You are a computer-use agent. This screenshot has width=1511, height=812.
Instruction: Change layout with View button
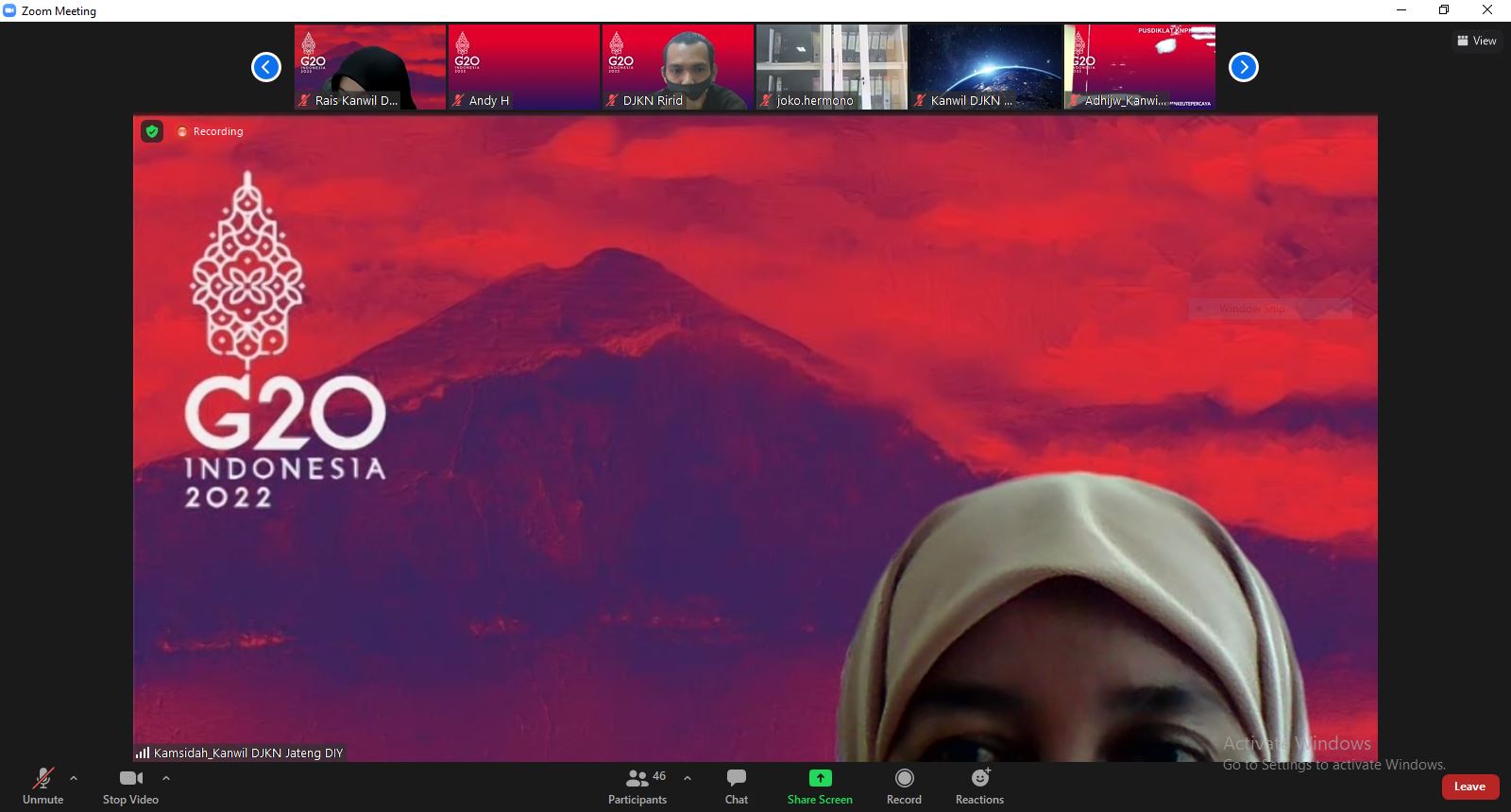(1477, 41)
